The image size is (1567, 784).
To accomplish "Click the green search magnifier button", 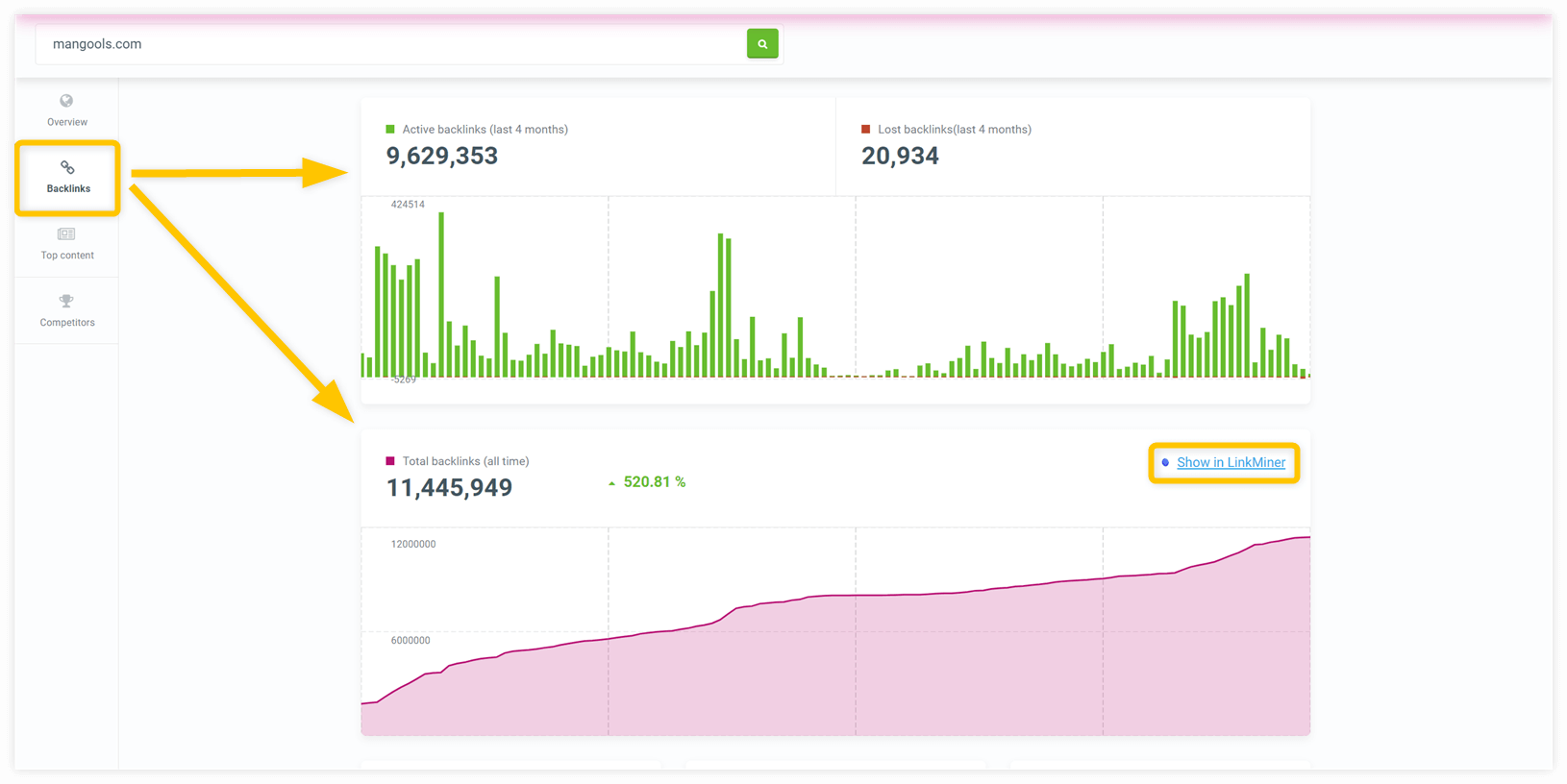I will (x=762, y=44).
